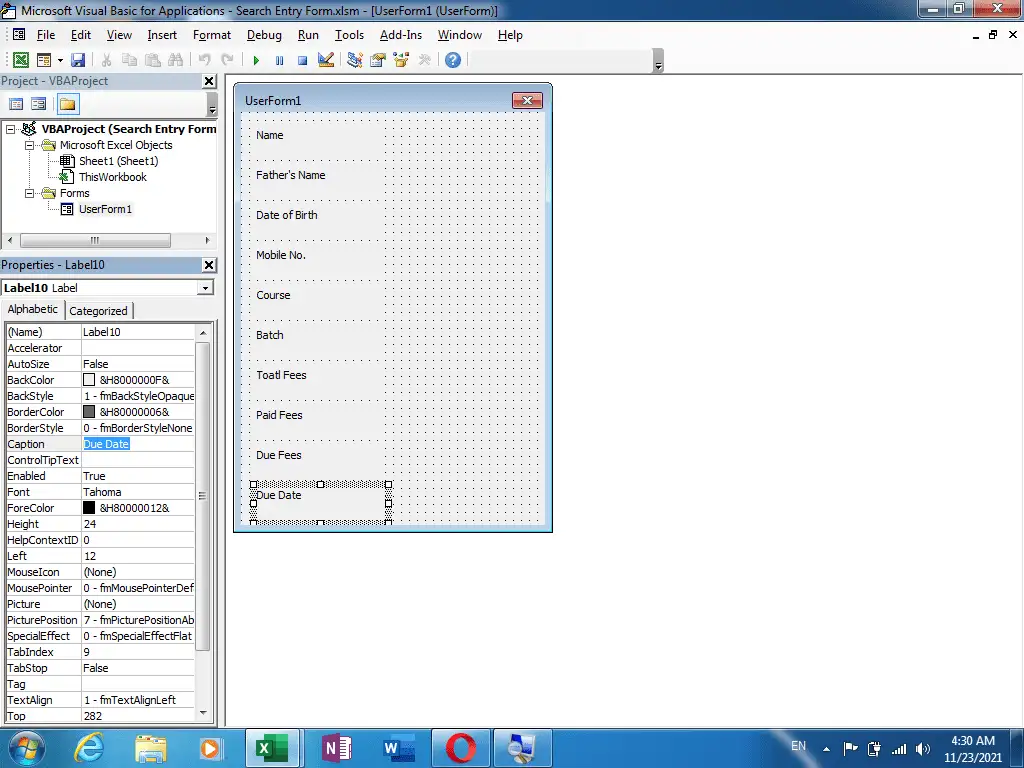This screenshot has width=1024, height=768.
Task: Collapse the VBAProject root node
Action: point(10,129)
